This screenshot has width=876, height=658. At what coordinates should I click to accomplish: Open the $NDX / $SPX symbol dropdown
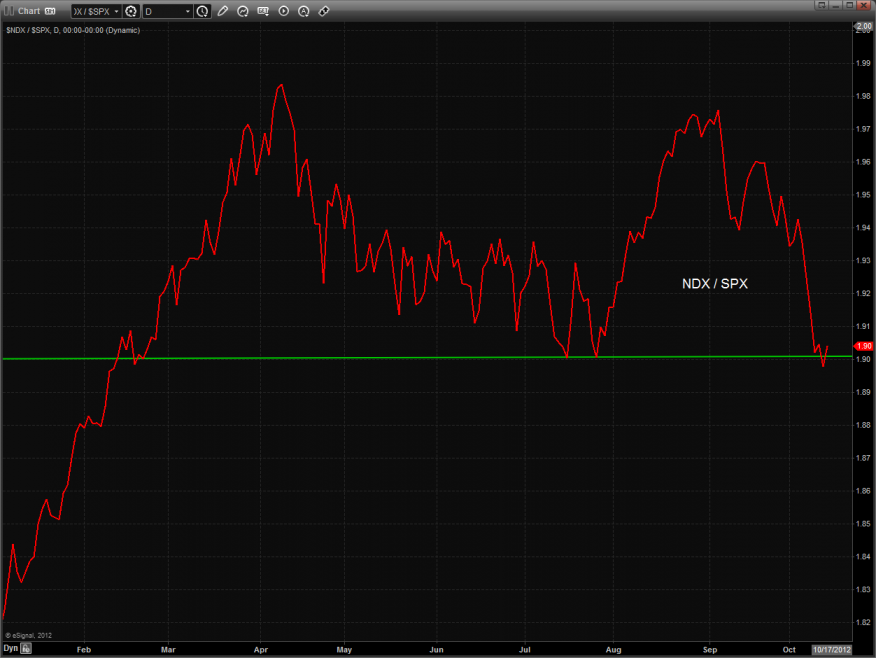coord(96,11)
